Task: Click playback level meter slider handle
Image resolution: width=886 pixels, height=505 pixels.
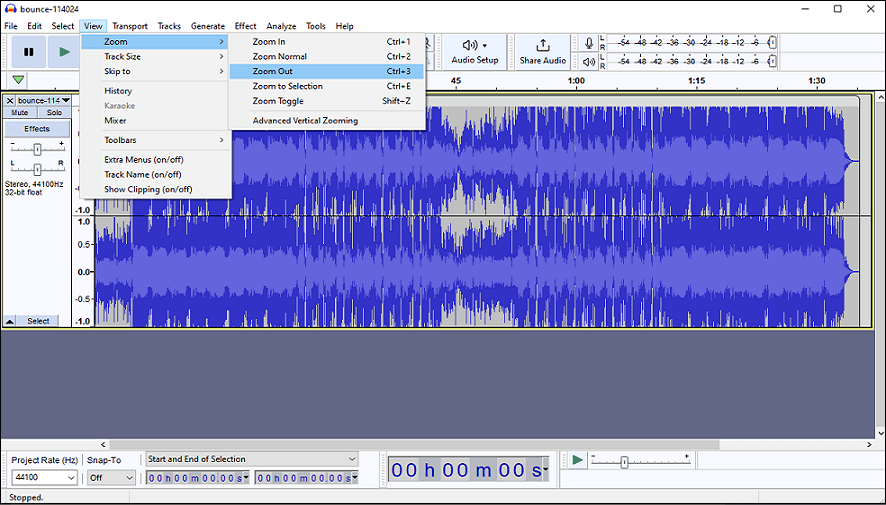Action: (773, 61)
